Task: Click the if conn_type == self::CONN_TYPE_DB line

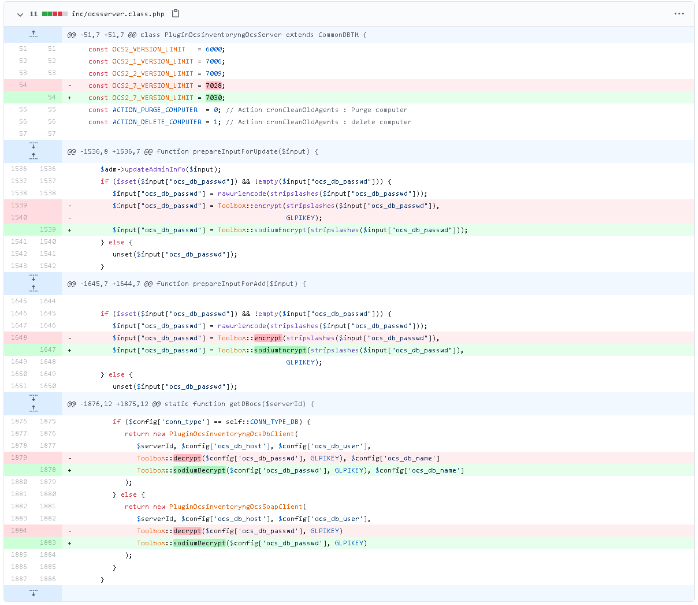Action: click(x=211, y=422)
